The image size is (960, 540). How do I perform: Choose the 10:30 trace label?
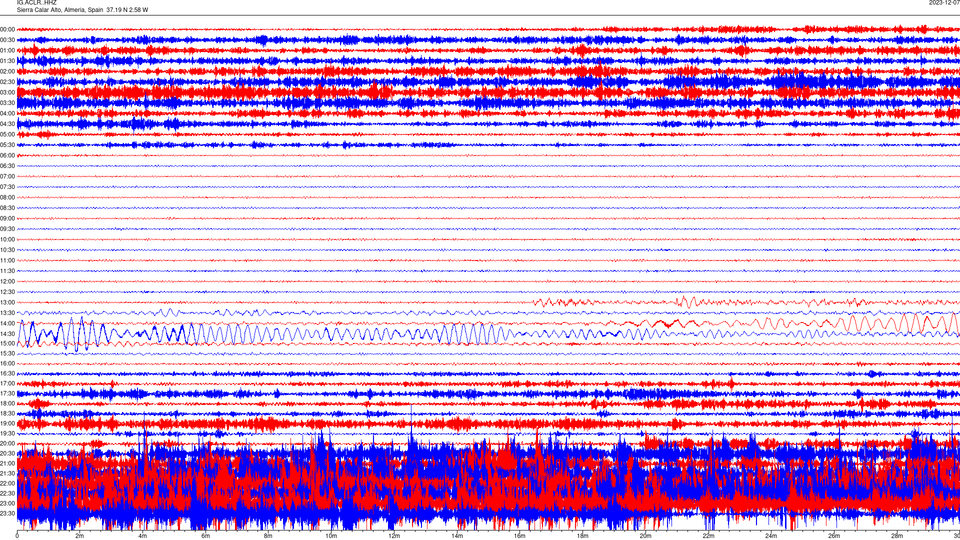[7, 250]
